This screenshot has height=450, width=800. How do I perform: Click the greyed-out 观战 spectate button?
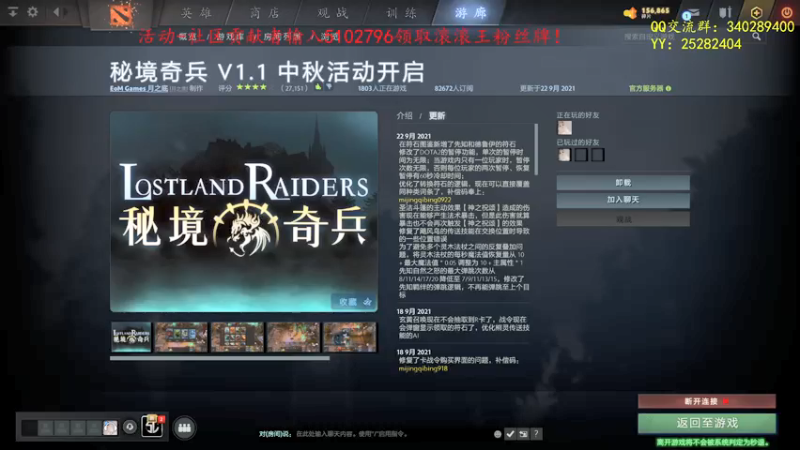tap(623, 219)
